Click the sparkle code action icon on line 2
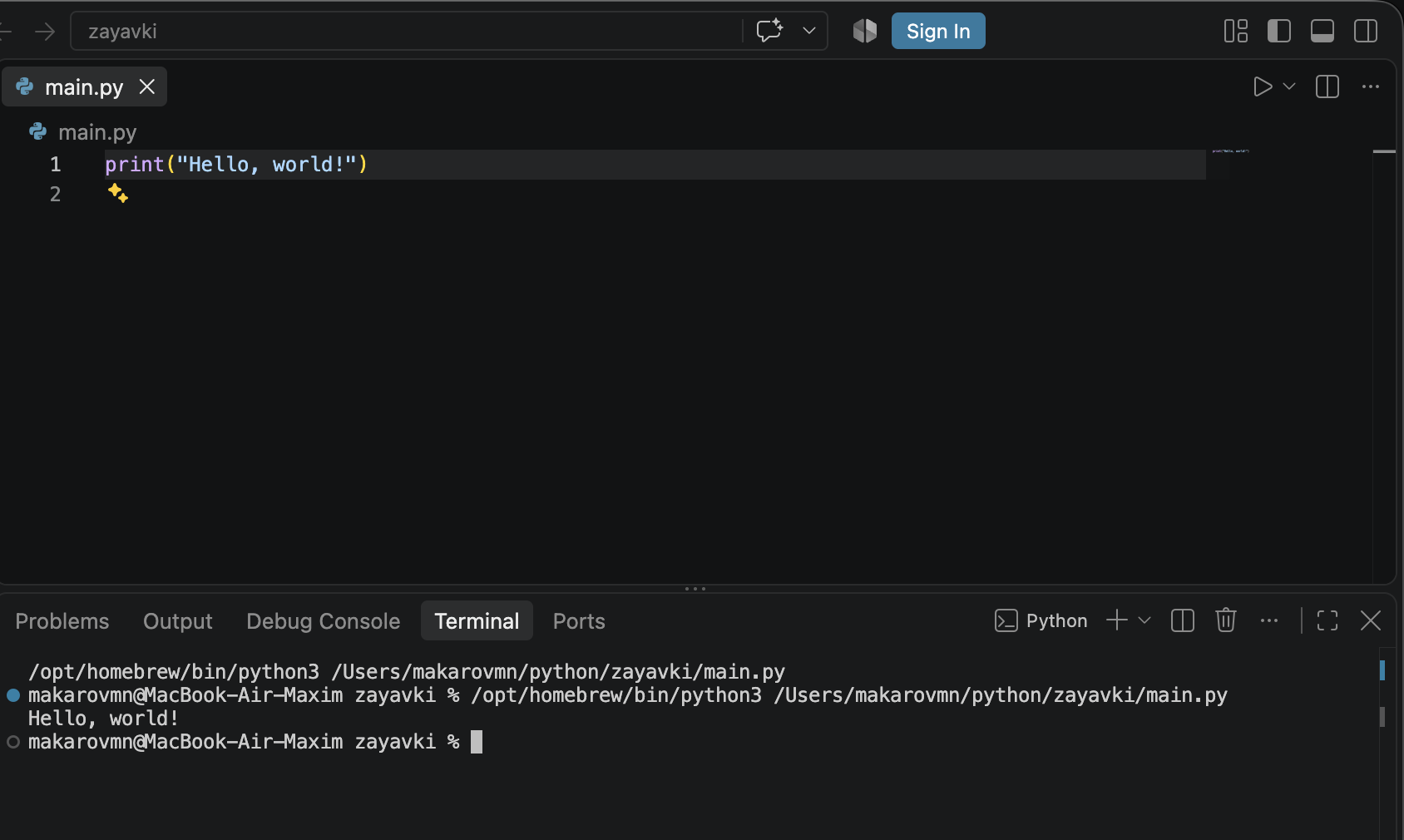The width and height of the screenshot is (1404, 840). tap(118, 194)
